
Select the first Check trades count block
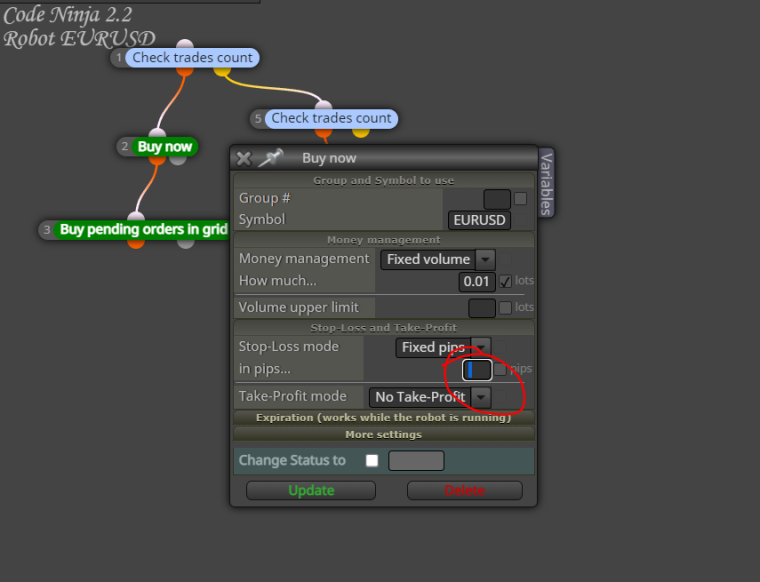pyautogui.click(x=192, y=58)
